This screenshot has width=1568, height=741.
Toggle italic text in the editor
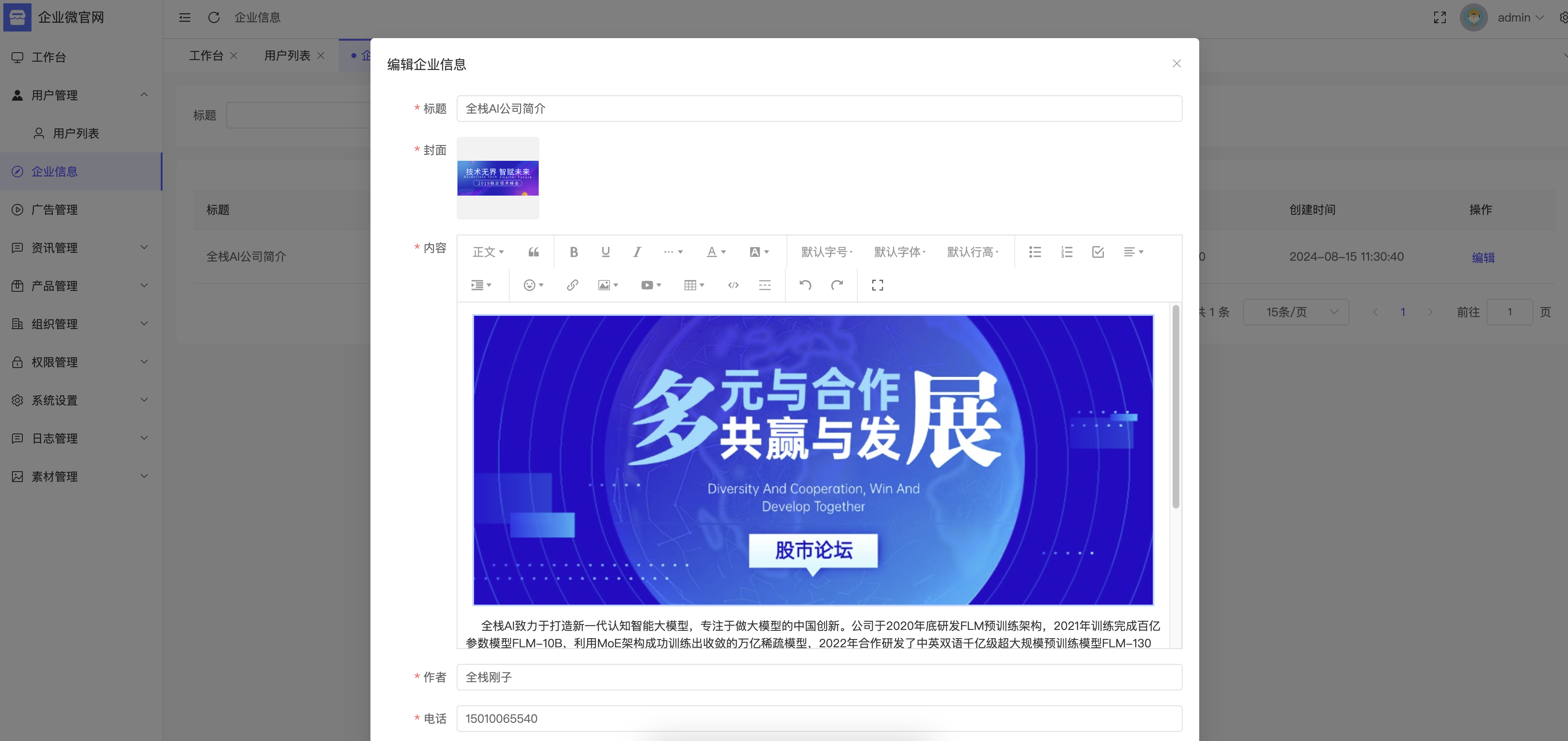coord(637,252)
